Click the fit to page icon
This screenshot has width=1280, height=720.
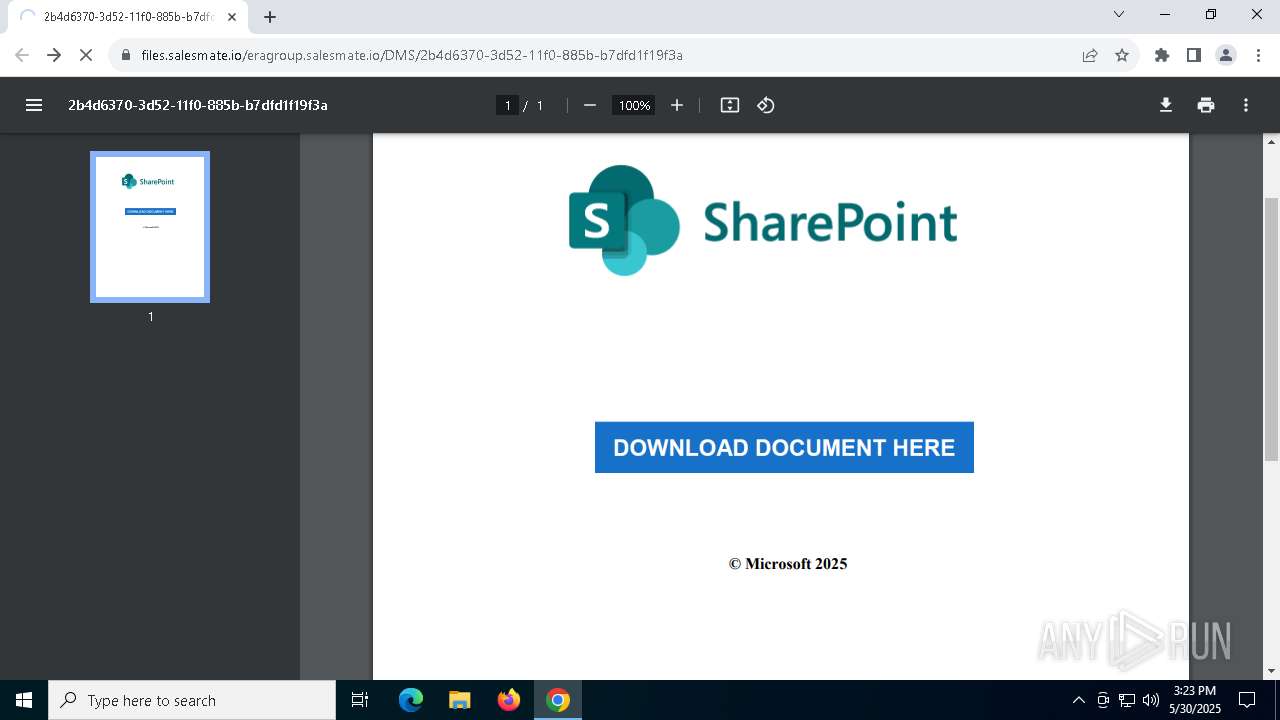click(x=730, y=105)
